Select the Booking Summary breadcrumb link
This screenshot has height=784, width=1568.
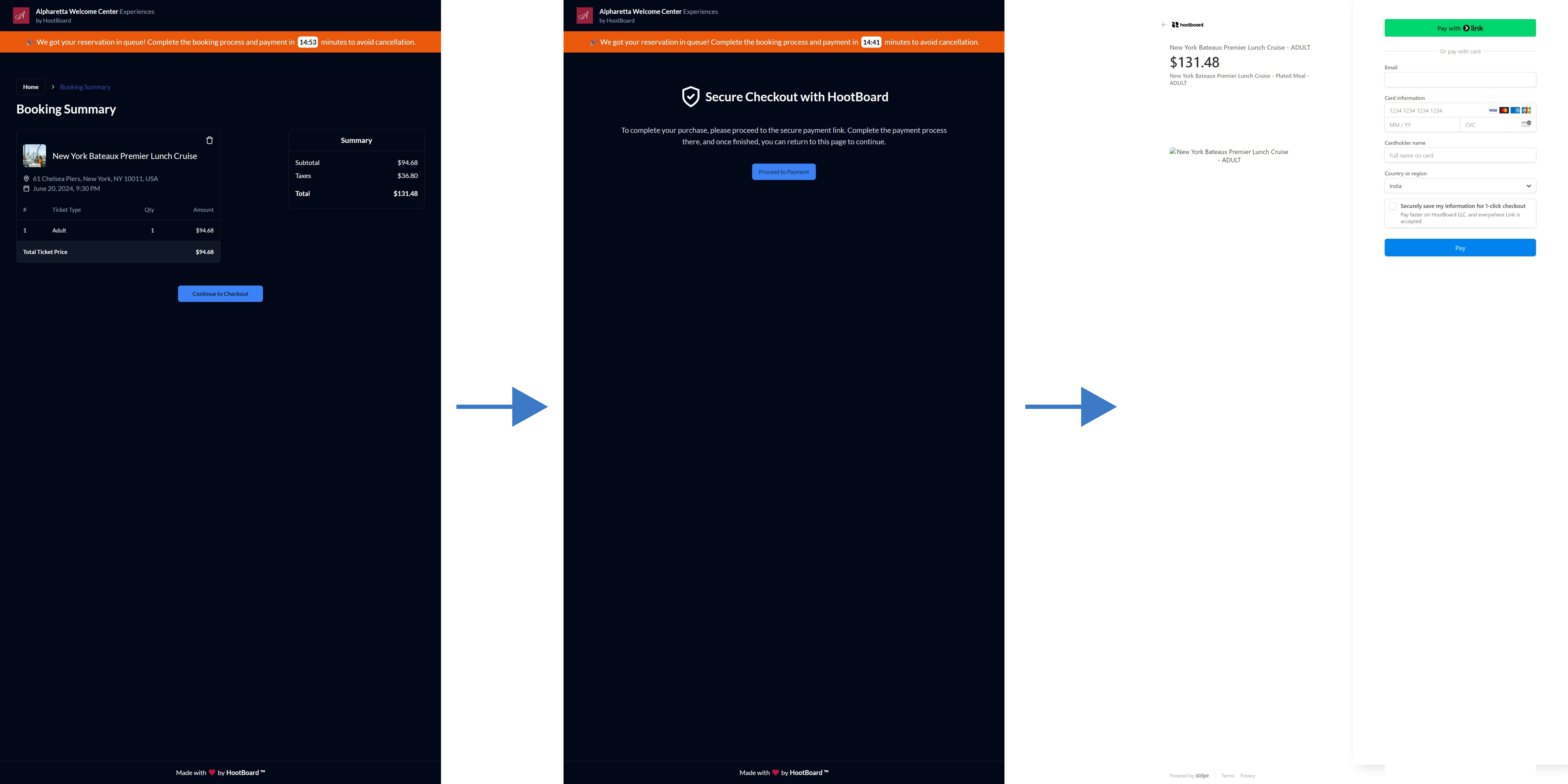(x=85, y=87)
